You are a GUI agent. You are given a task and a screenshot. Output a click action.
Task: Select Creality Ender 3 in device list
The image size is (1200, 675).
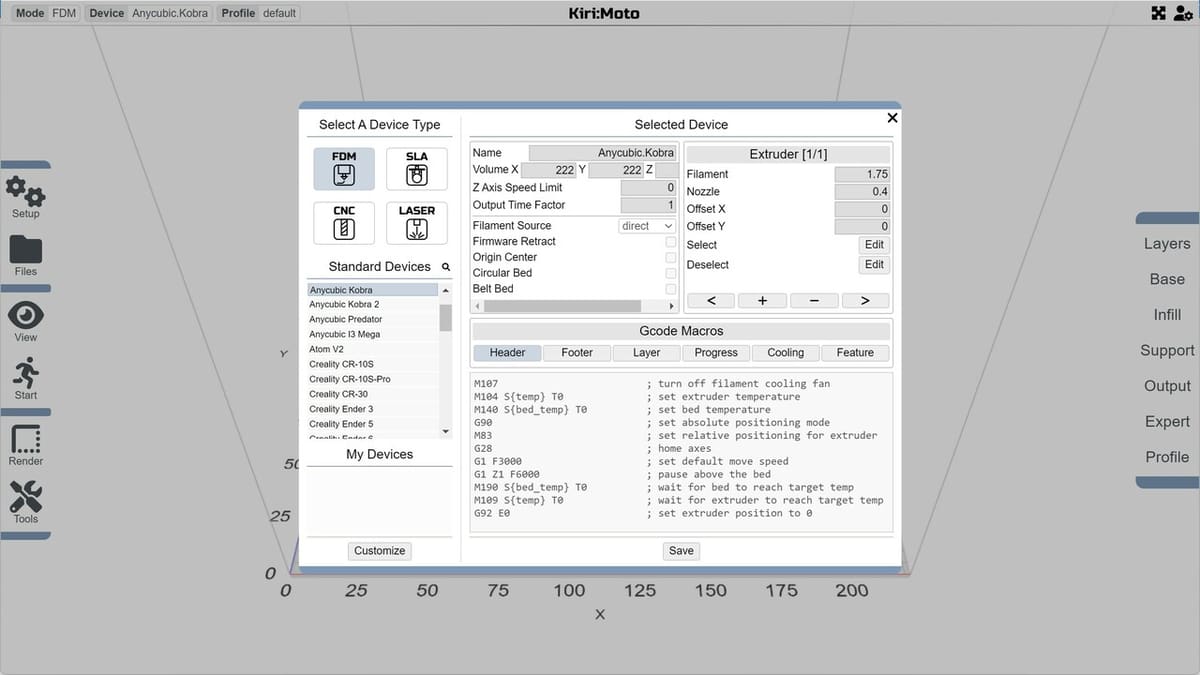click(x=373, y=410)
